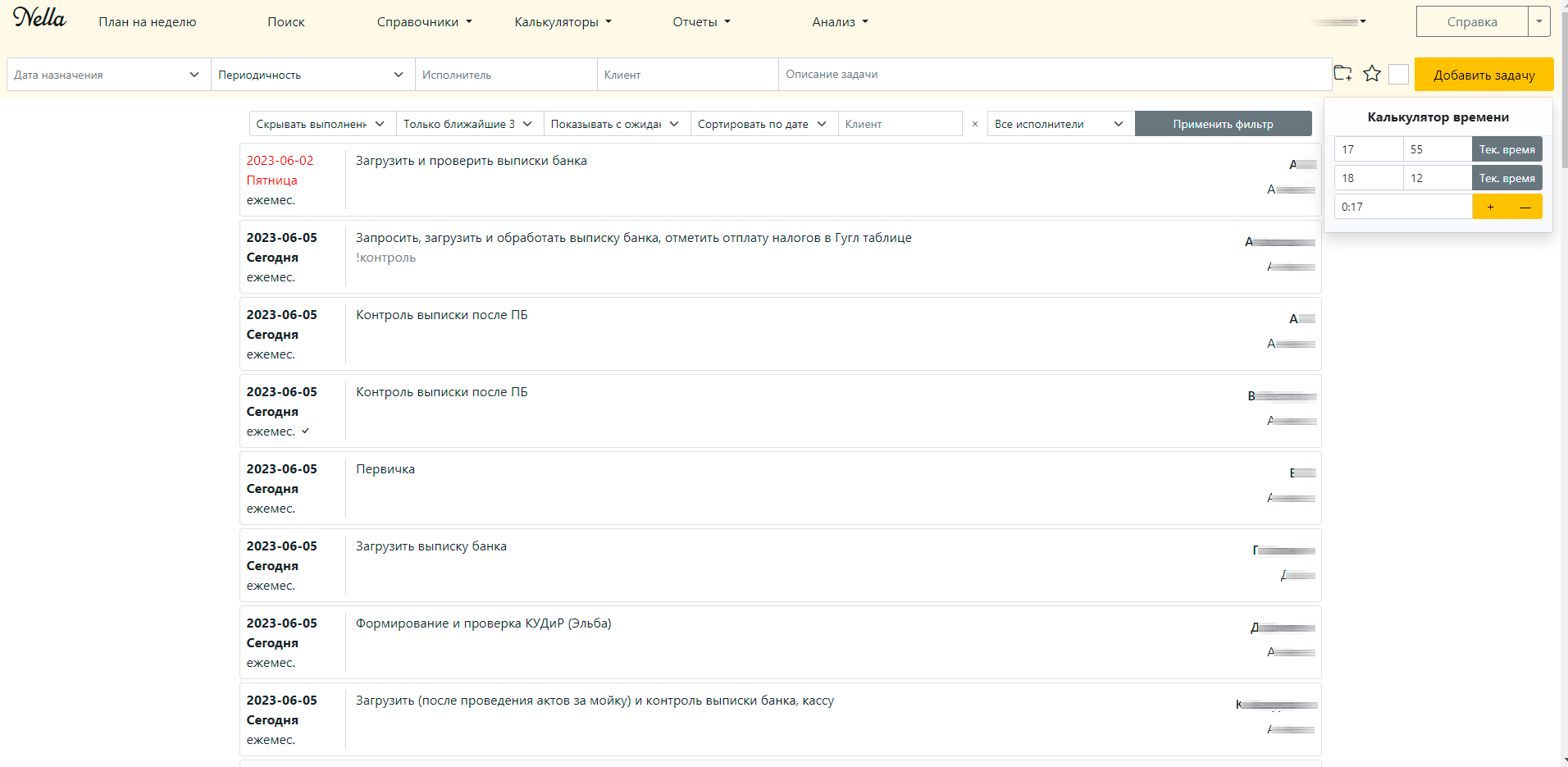Click the start hour field showing 17

[x=1369, y=149]
